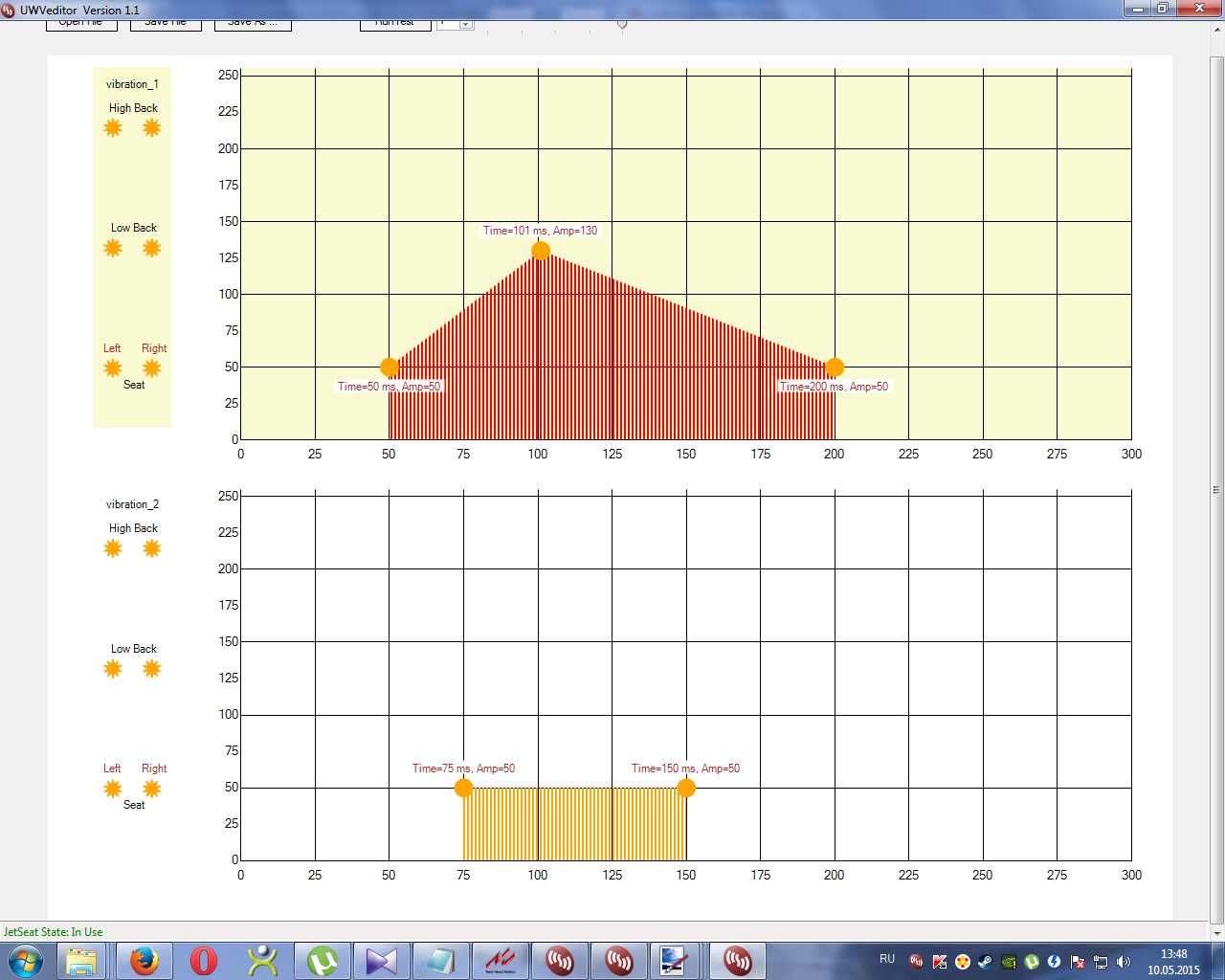The height and width of the screenshot is (980, 1225).
Task: Click the top toolbar slider handle
Action: coord(622,24)
